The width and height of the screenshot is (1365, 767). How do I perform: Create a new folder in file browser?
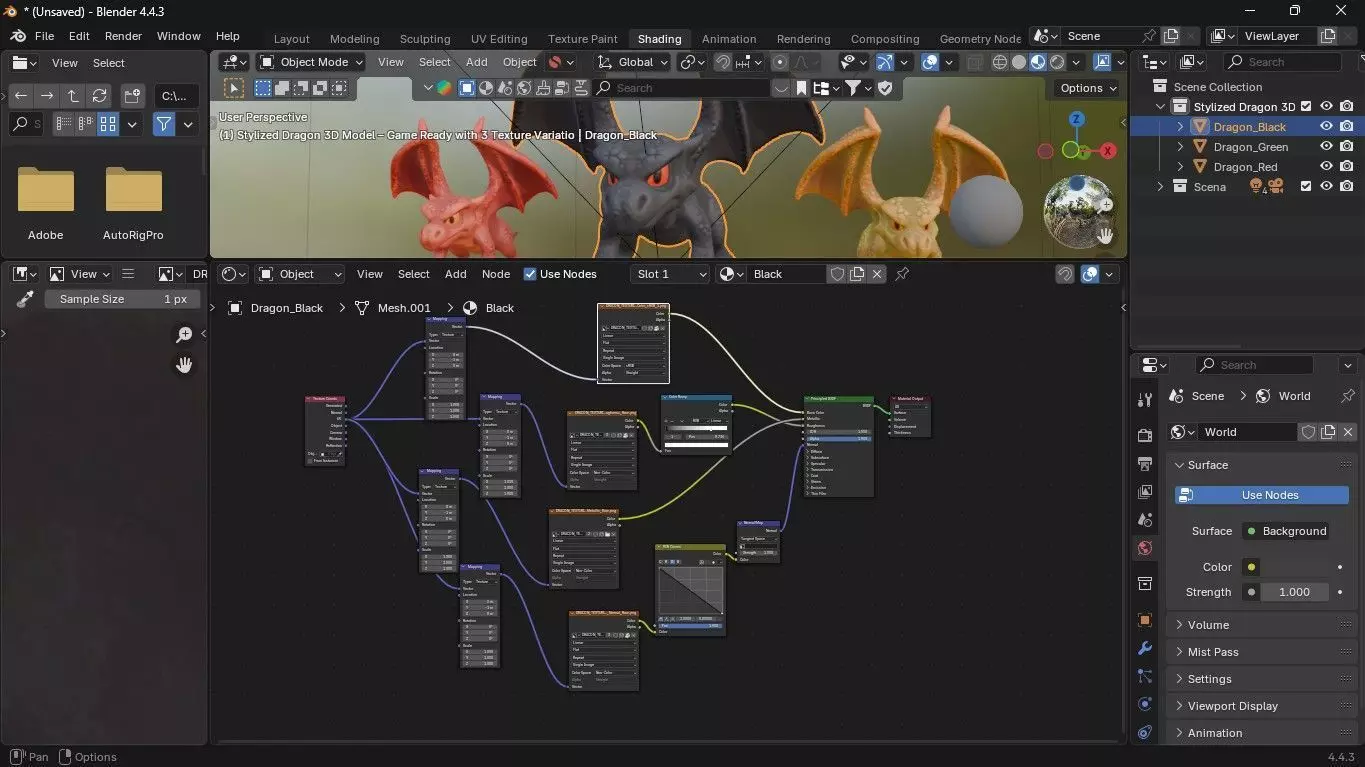[x=132, y=96]
